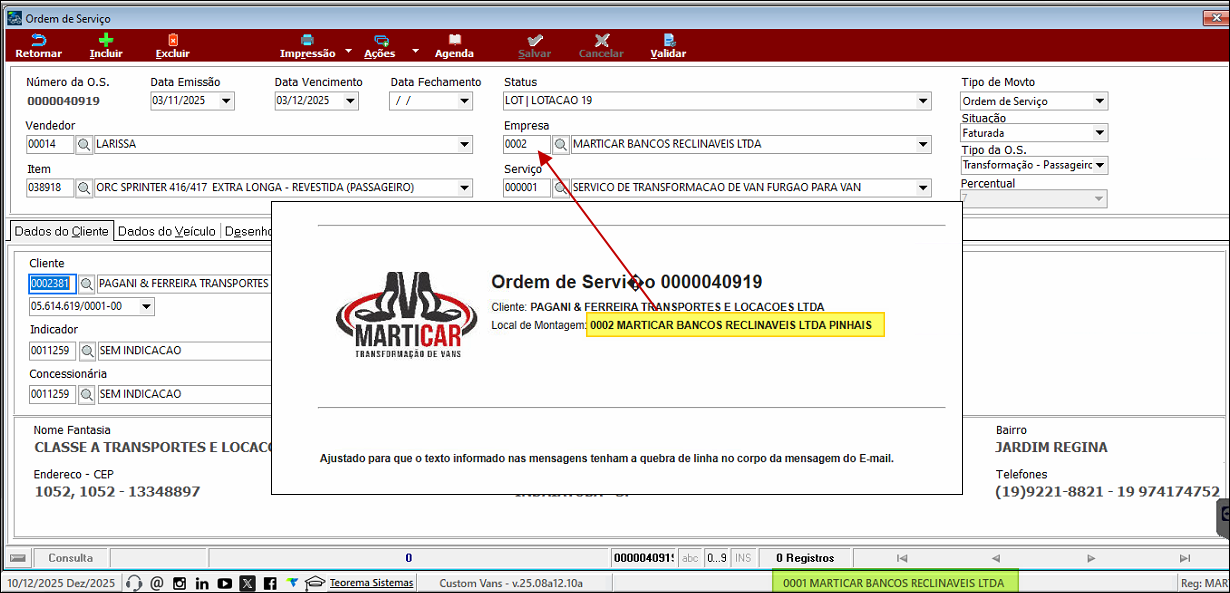
Task: Expand the Situação Faturada combo box
Action: click(x=1100, y=133)
